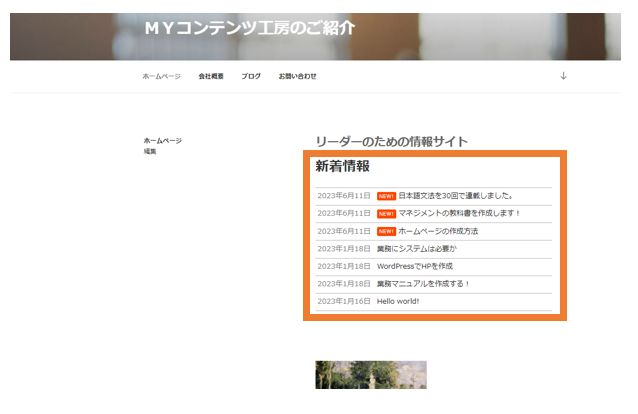Open the 業務にシステムは必要か post

(416, 248)
